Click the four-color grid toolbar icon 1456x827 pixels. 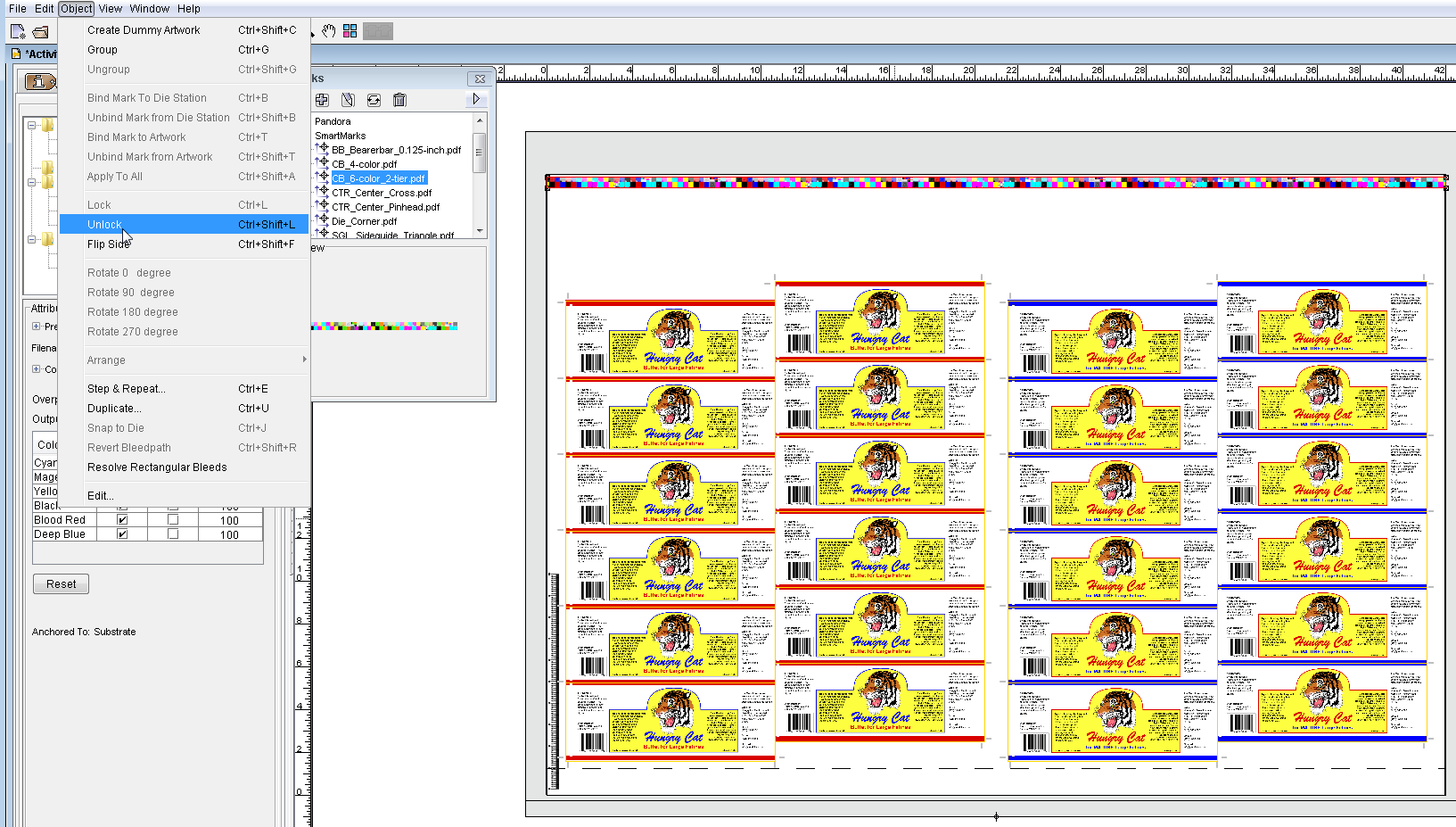(x=350, y=31)
